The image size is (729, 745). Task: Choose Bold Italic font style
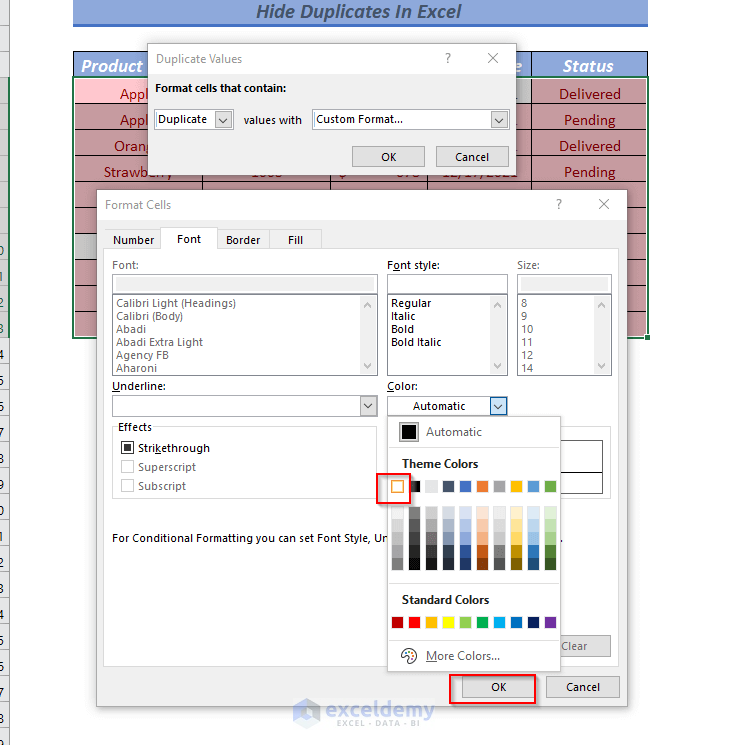416,342
